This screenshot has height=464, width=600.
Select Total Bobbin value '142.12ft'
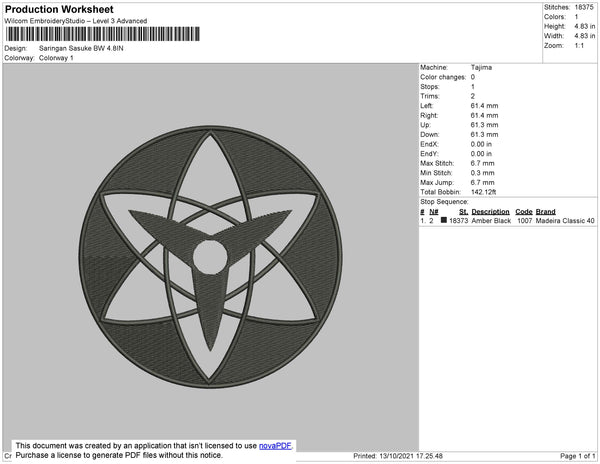click(484, 192)
